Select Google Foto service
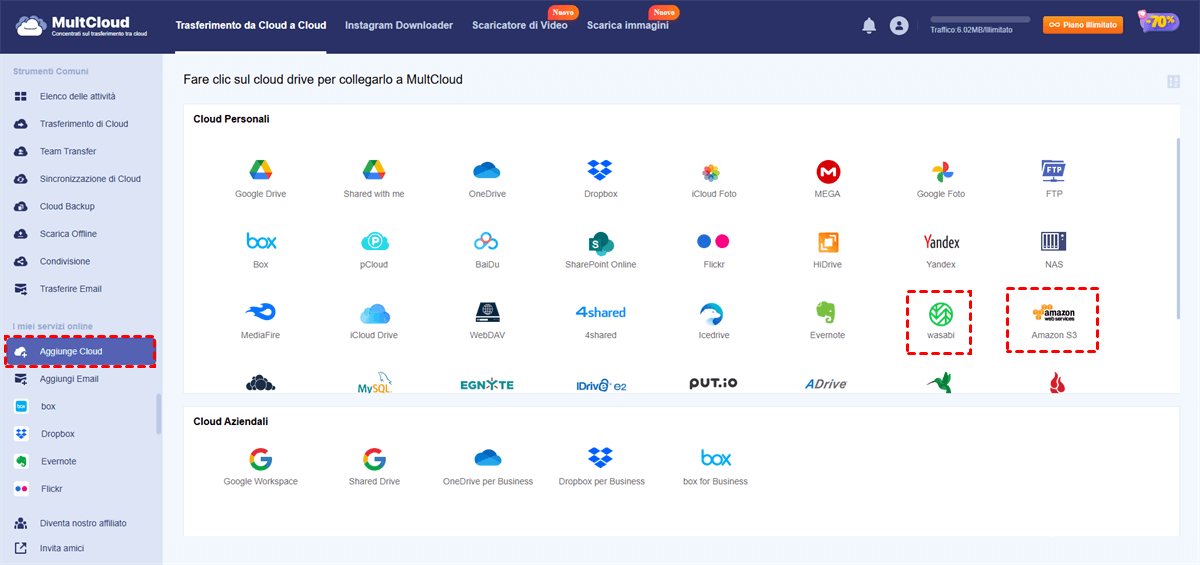Screen dimensions: 1200x565 click(941, 179)
